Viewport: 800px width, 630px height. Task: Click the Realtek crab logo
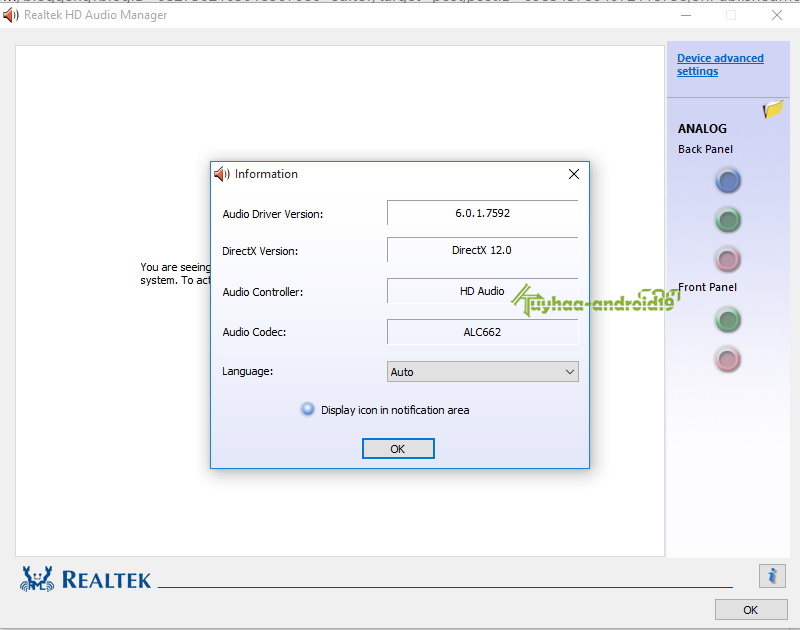point(37,579)
